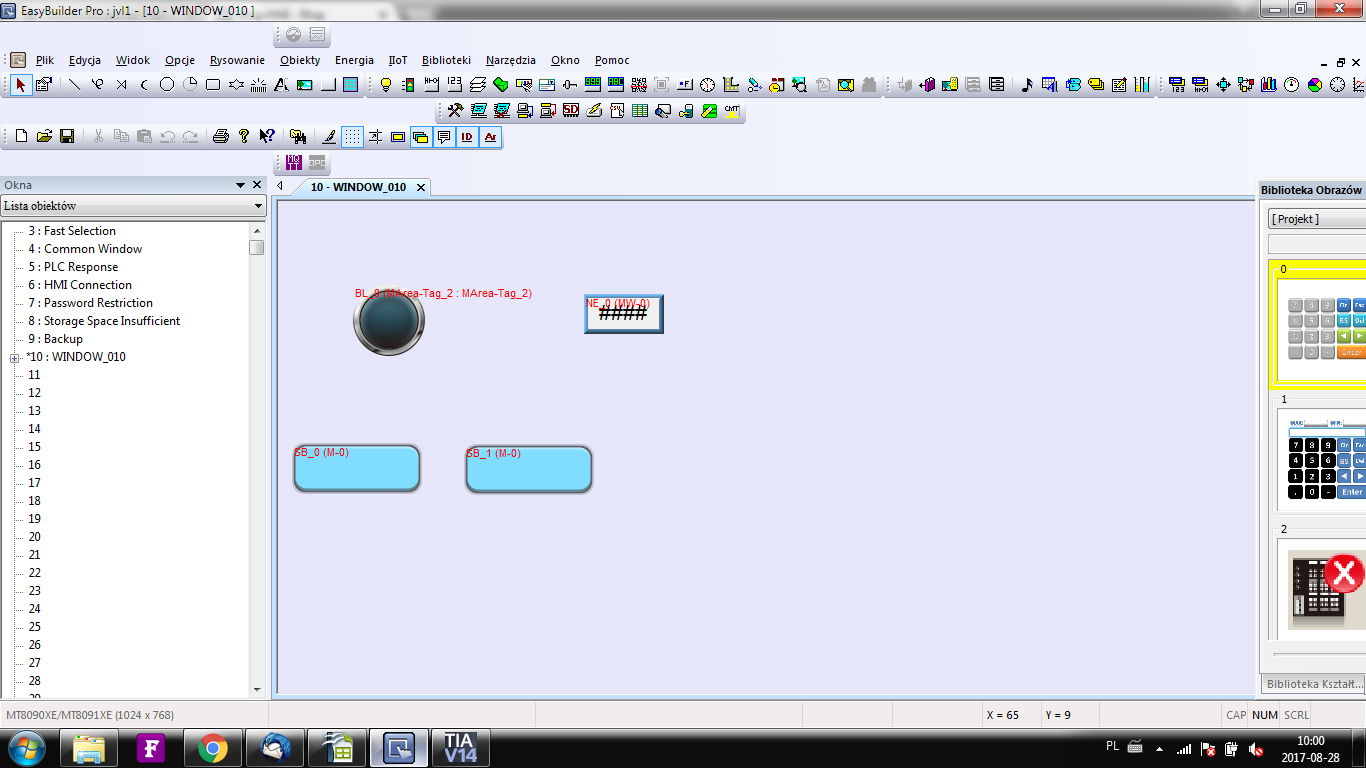Toggle the object ID display button
Viewport: 1366px width, 768px height.
[x=467, y=137]
